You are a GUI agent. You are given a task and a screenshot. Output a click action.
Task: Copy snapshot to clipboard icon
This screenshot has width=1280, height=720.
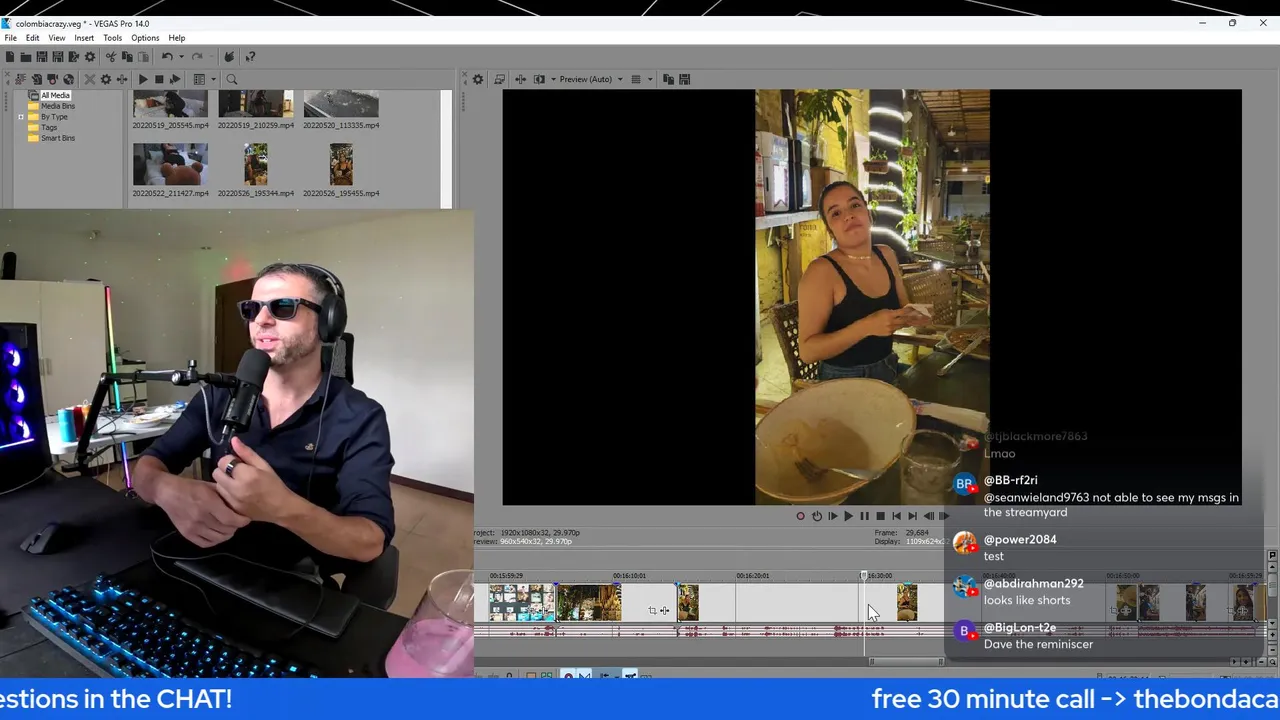669,79
